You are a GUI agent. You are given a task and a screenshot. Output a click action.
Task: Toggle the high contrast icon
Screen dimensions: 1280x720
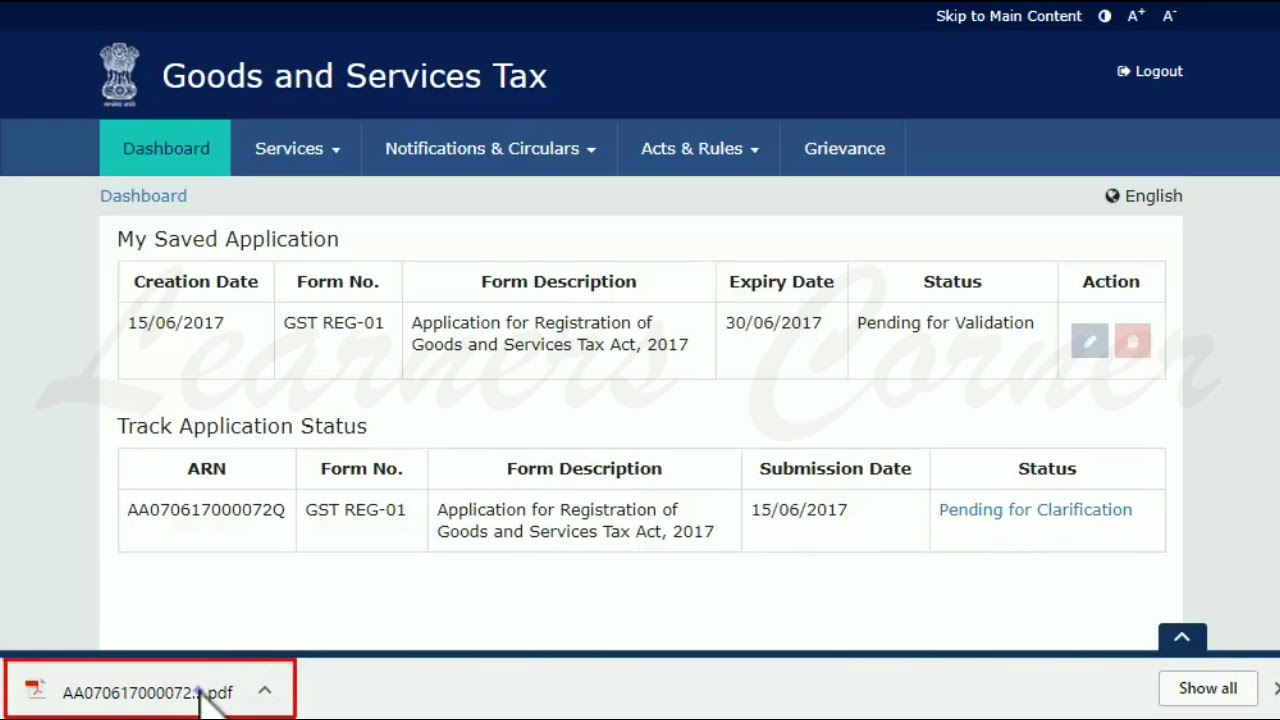coord(1104,16)
